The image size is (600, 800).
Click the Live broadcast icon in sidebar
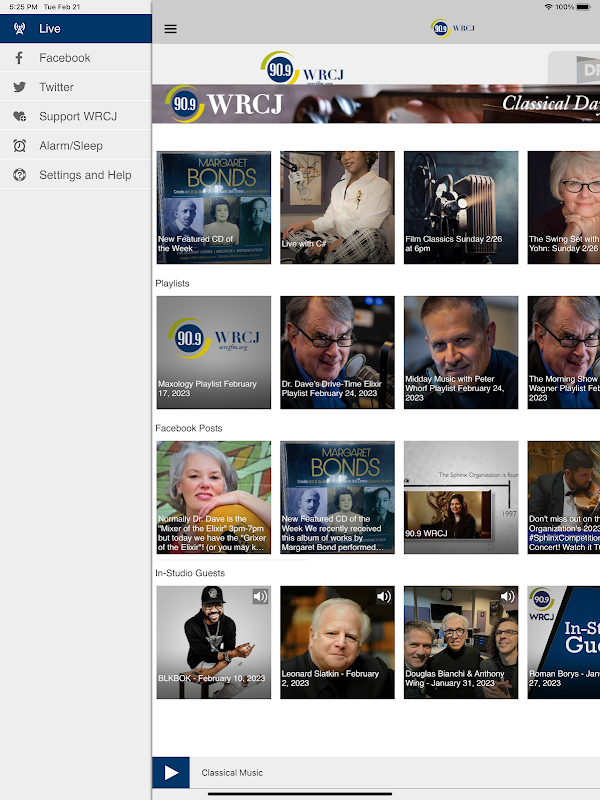click(19, 29)
